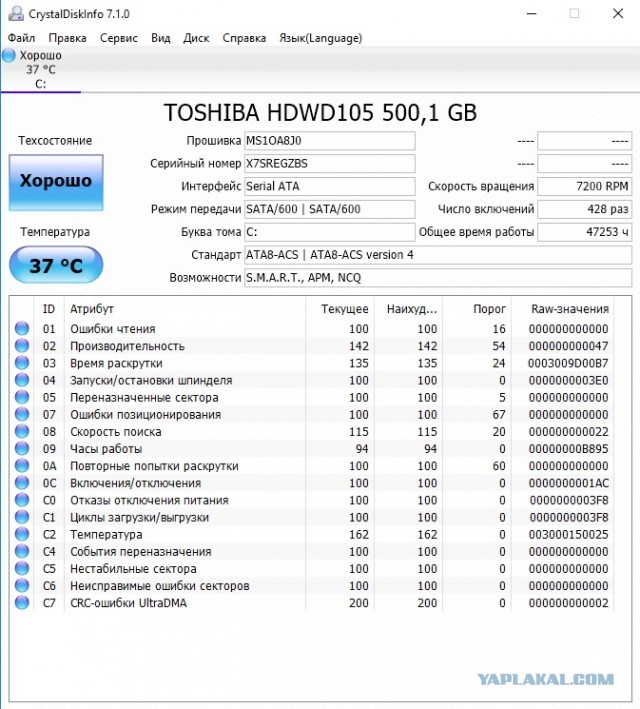
Task: Click the ID column header
Action: tap(49, 309)
